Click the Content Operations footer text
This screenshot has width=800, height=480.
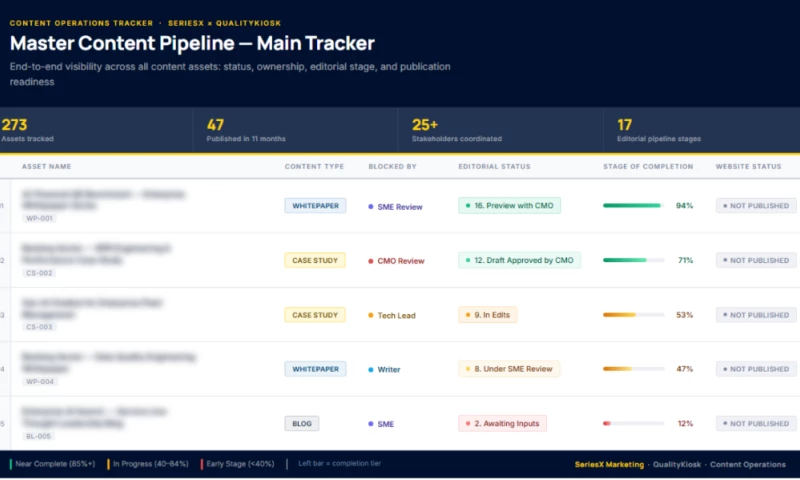pyautogui.click(x=747, y=465)
